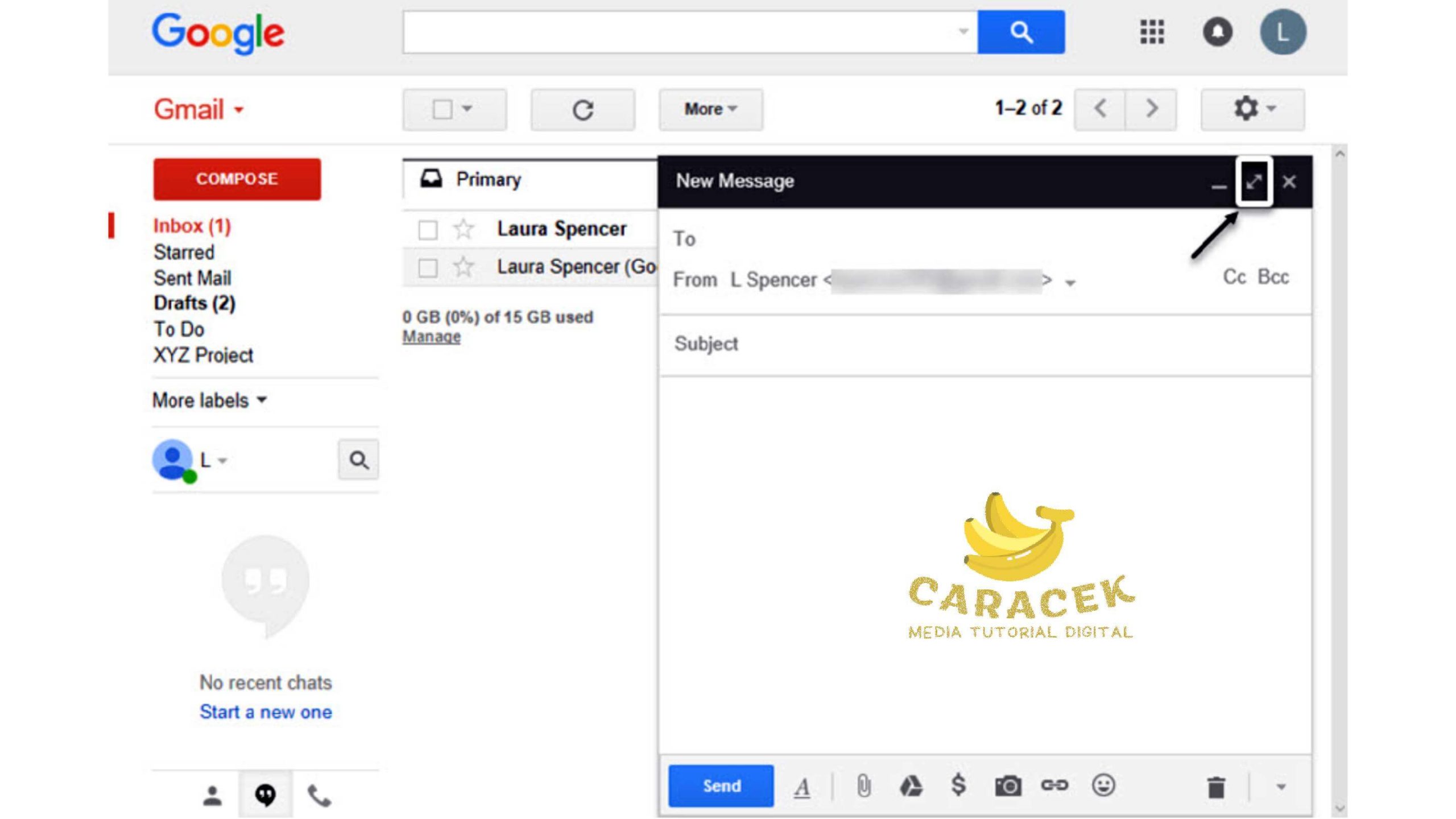Image resolution: width=1456 pixels, height=819 pixels.
Task: Format text using the A formatting icon
Action: [x=802, y=786]
